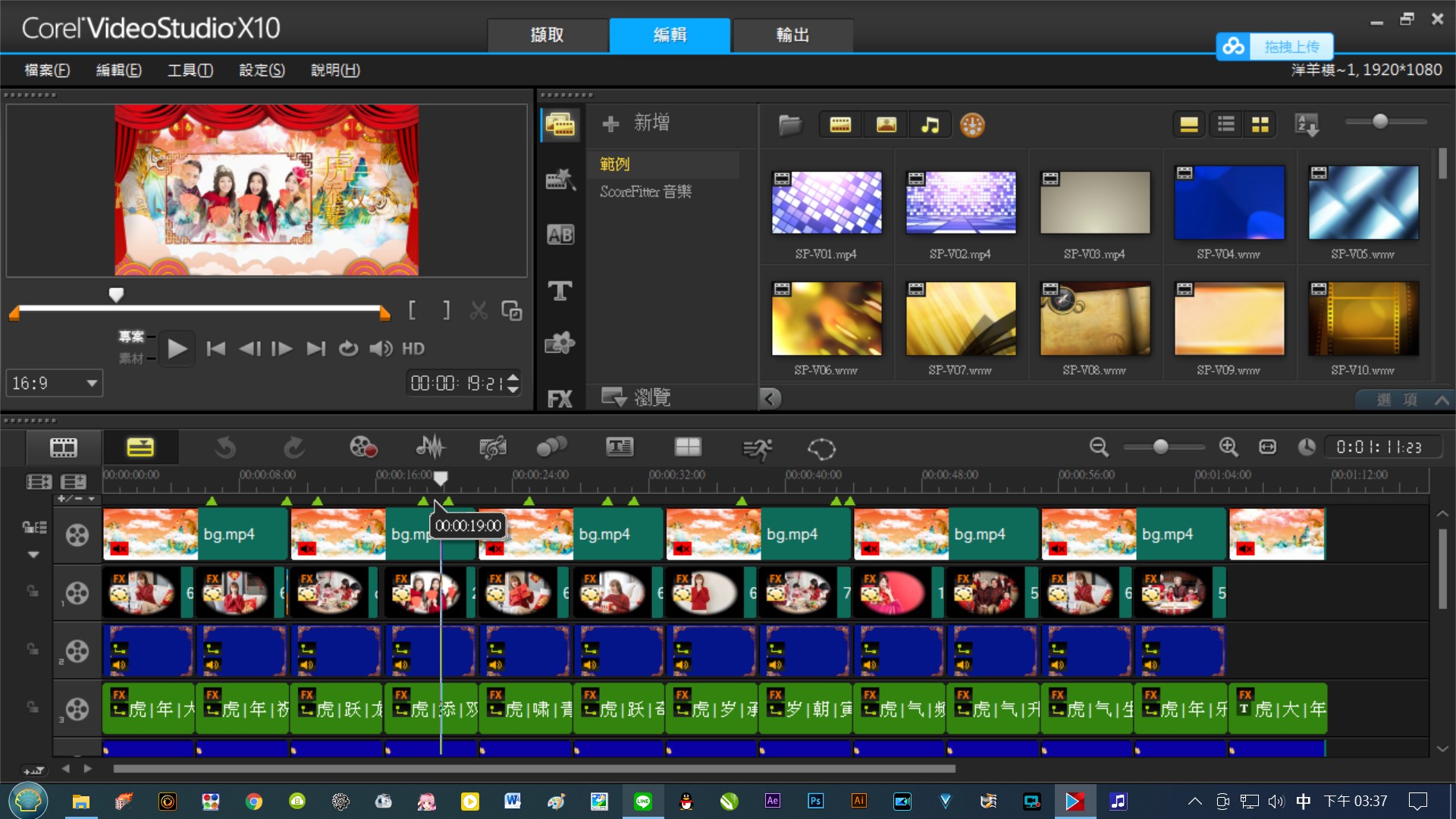Open the 說明(H) Help menu
Screen dimensions: 1456x819
(x=335, y=71)
